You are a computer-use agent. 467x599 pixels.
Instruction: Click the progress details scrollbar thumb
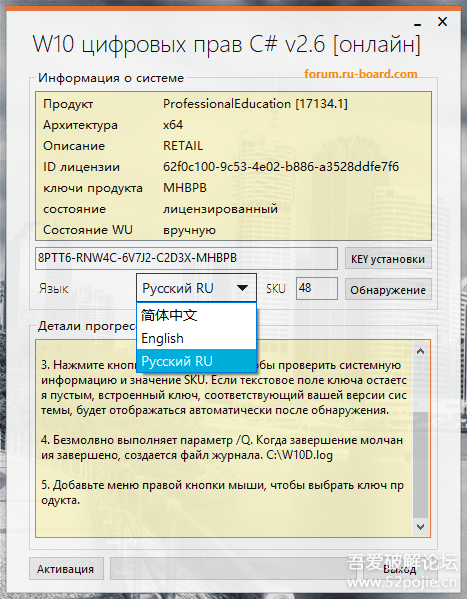pos(420,464)
